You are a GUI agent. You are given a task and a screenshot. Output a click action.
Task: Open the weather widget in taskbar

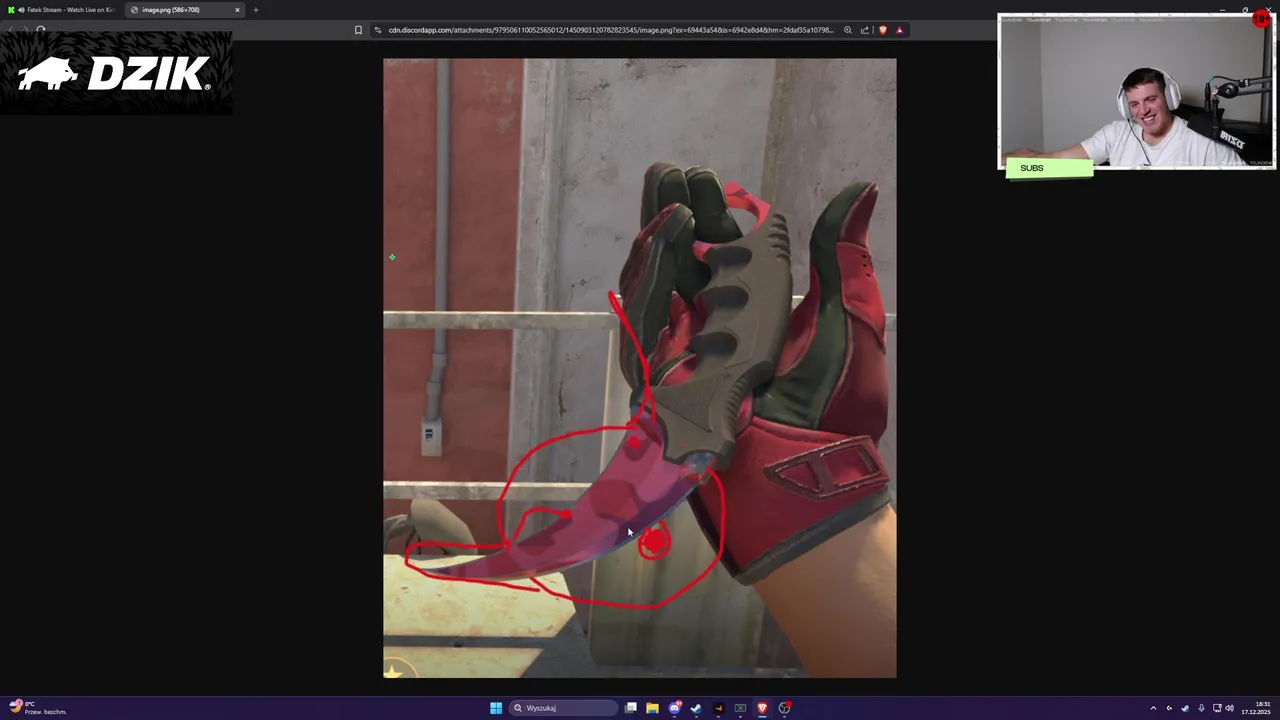(x=36, y=708)
